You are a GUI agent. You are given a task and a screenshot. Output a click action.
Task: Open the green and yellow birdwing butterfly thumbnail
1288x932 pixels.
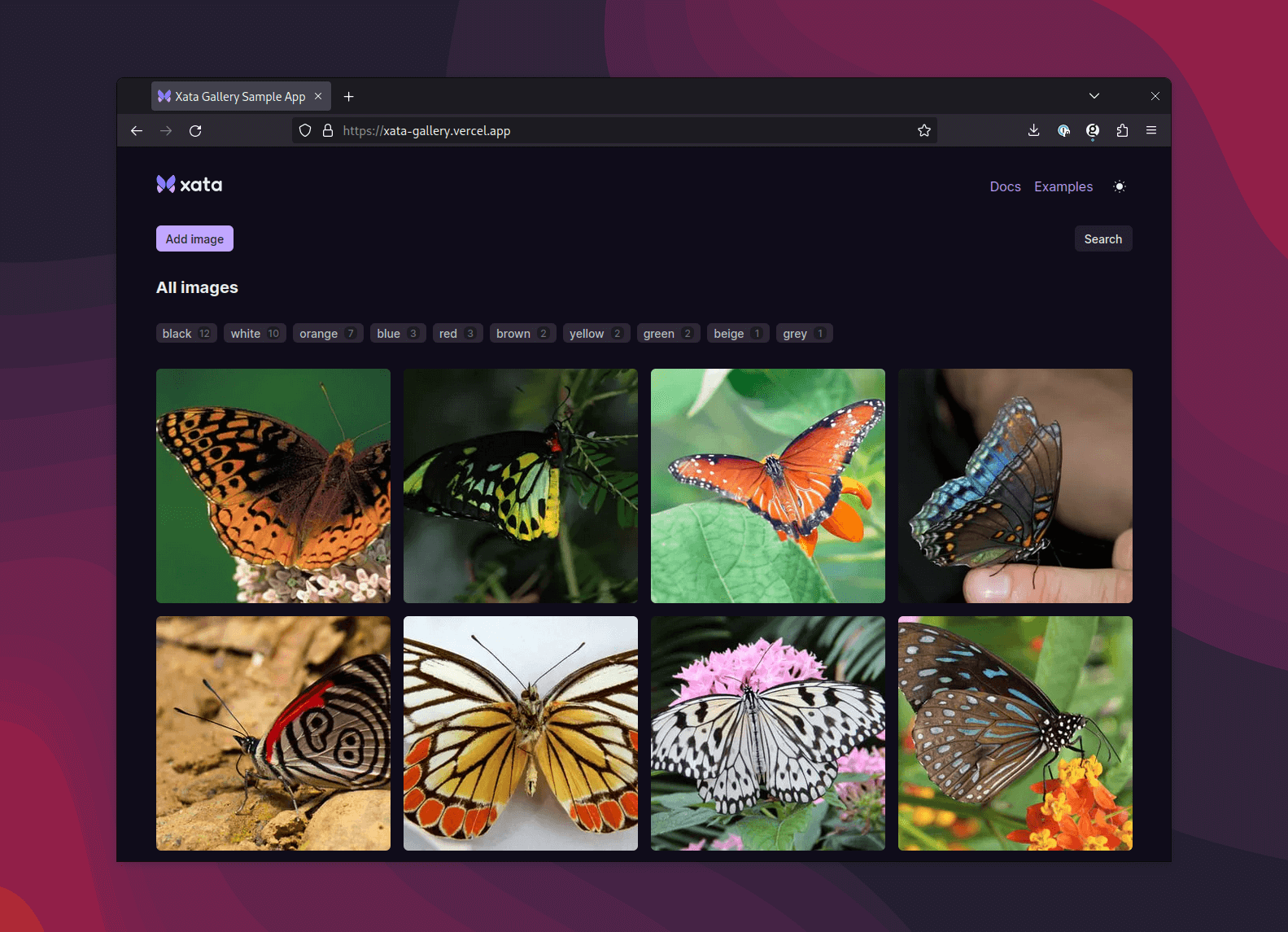click(521, 486)
